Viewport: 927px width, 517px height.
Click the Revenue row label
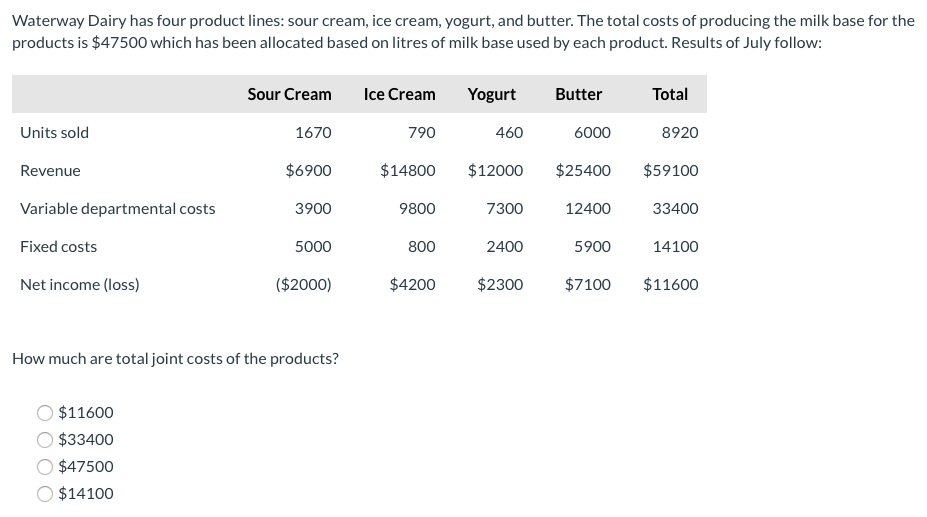(x=50, y=171)
